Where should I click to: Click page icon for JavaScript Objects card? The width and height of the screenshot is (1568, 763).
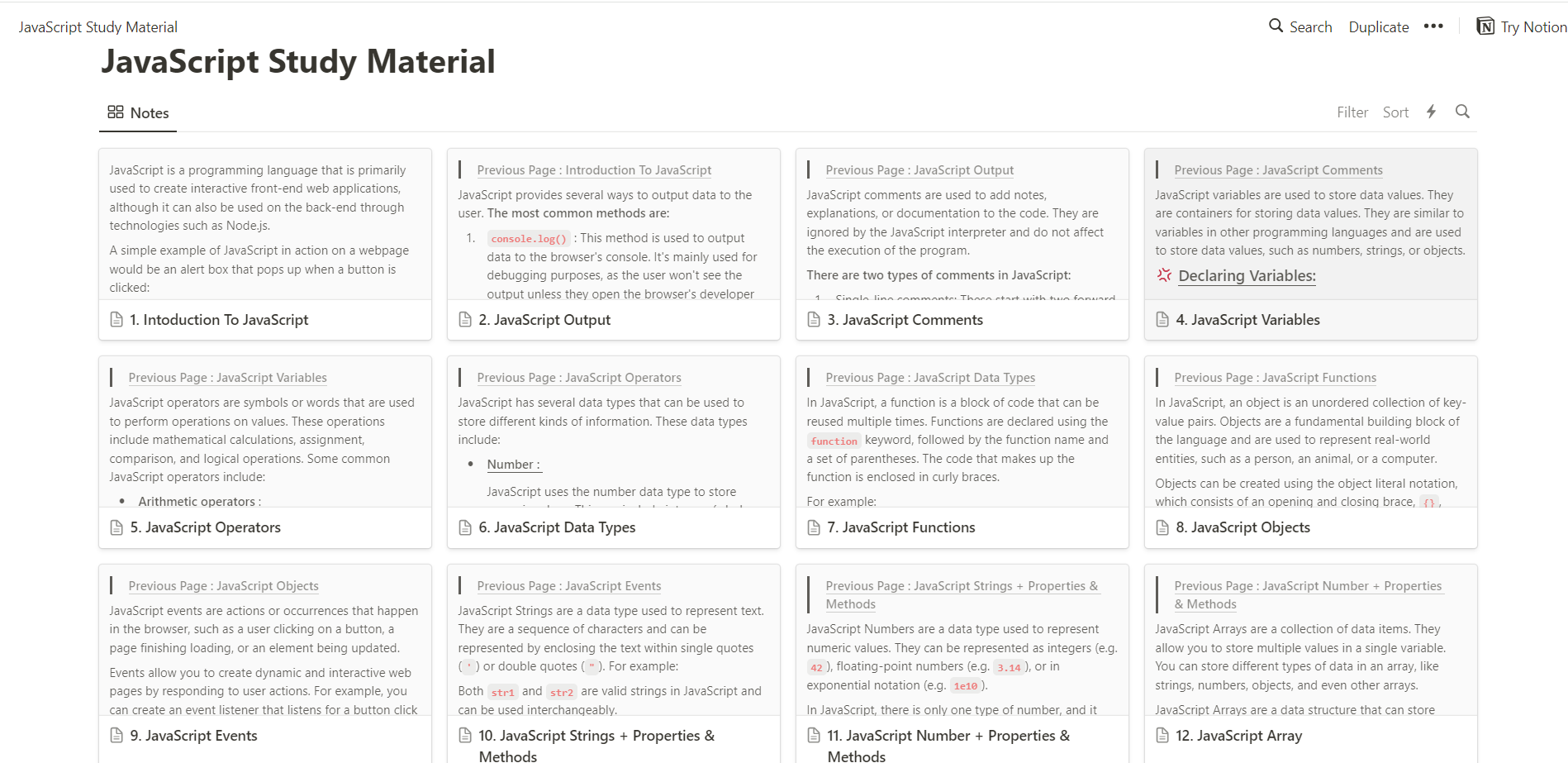[1162, 527]
